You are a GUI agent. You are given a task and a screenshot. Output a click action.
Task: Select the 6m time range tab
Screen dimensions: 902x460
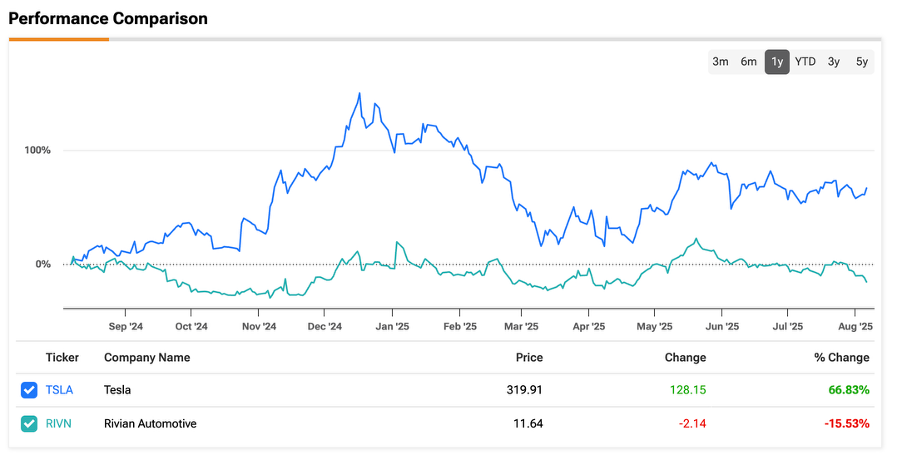748,62
